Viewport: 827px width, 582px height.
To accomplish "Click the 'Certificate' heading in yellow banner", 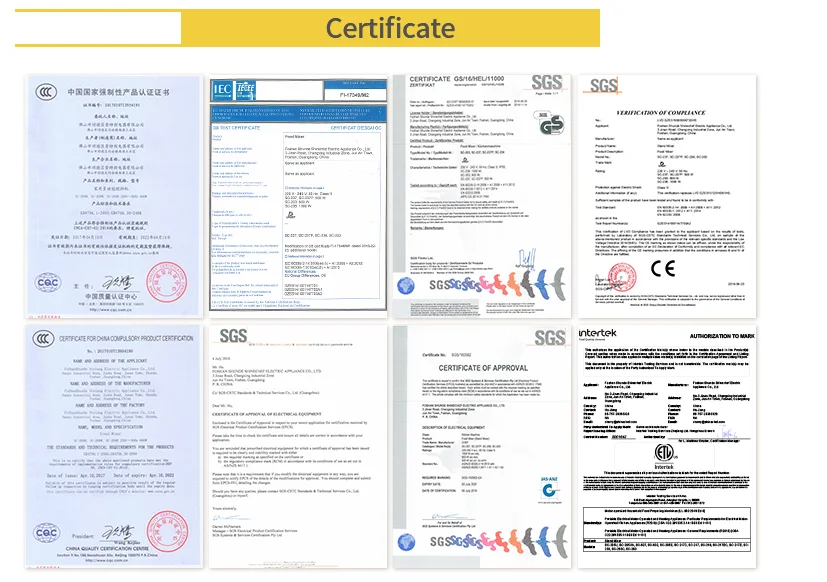I will 390,28.
